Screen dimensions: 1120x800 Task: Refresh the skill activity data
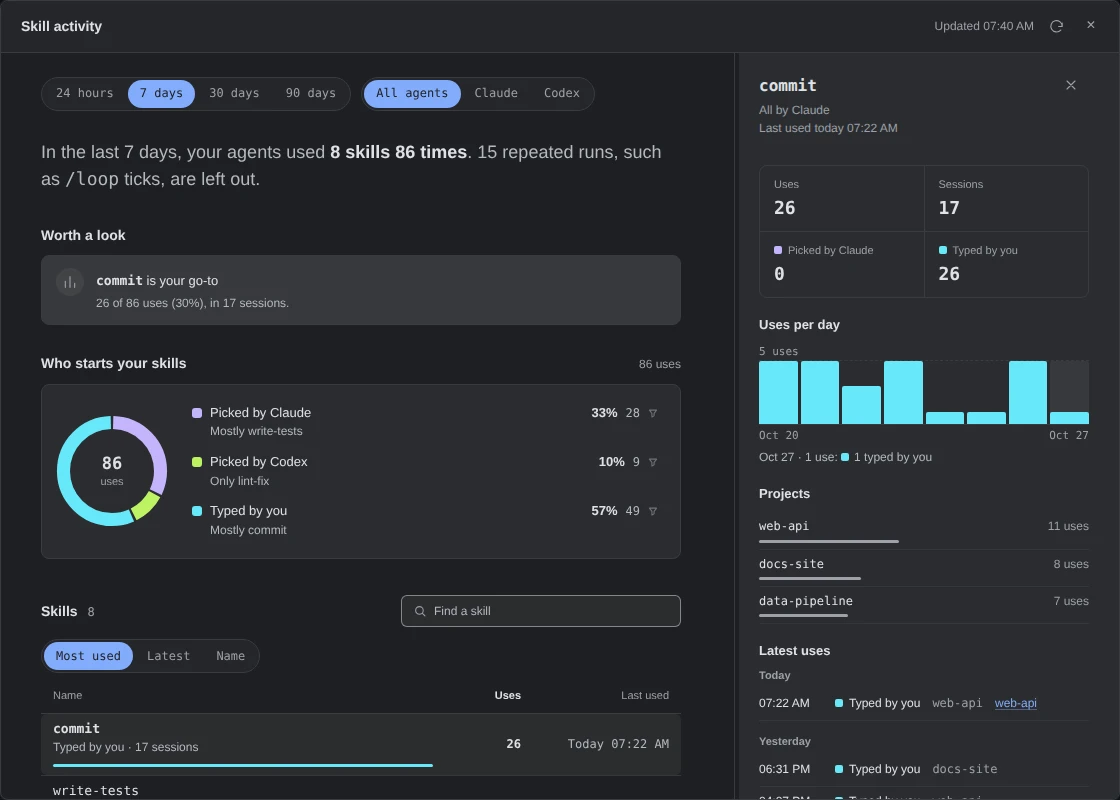pos(1056,26)
